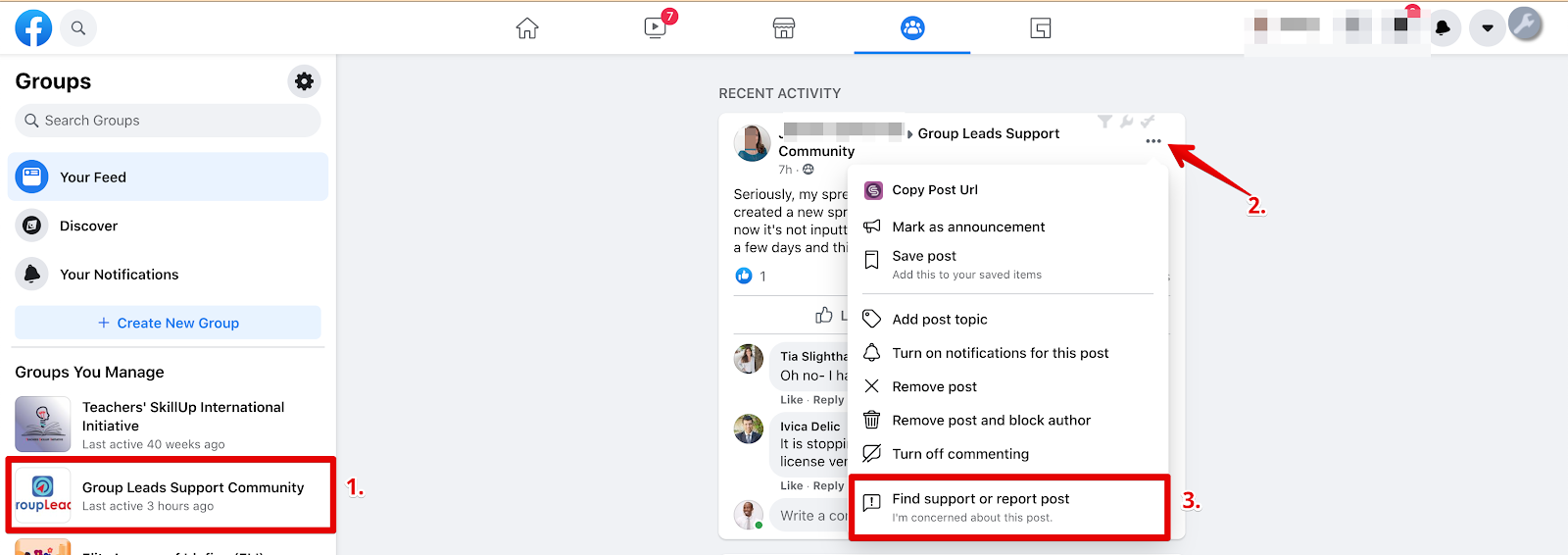Viewport: 1568px width, 555px height.
Task: Open Group Leads Support link in post header
Action: point(988,133)
